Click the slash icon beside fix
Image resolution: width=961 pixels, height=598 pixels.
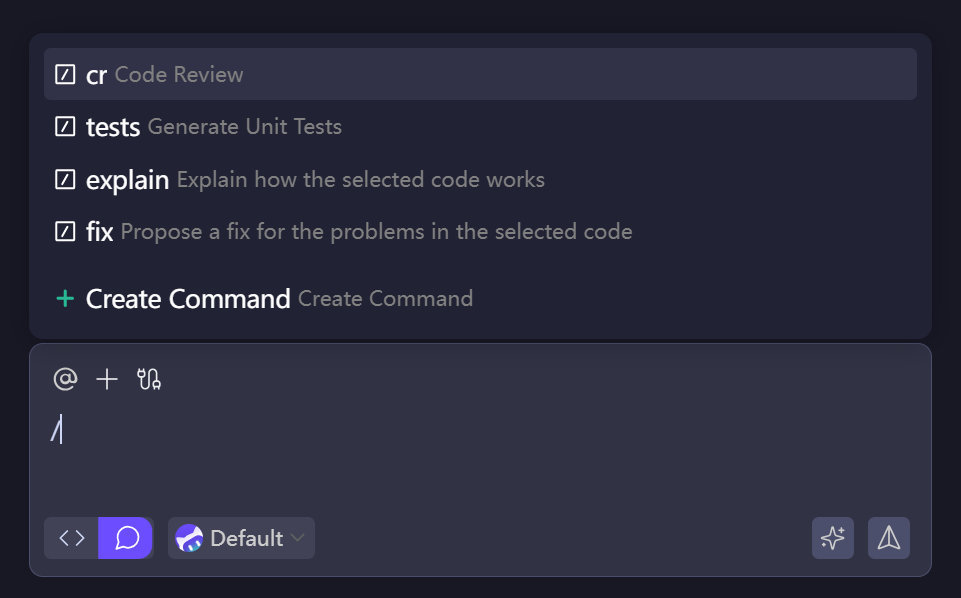(x=65, y=232)
